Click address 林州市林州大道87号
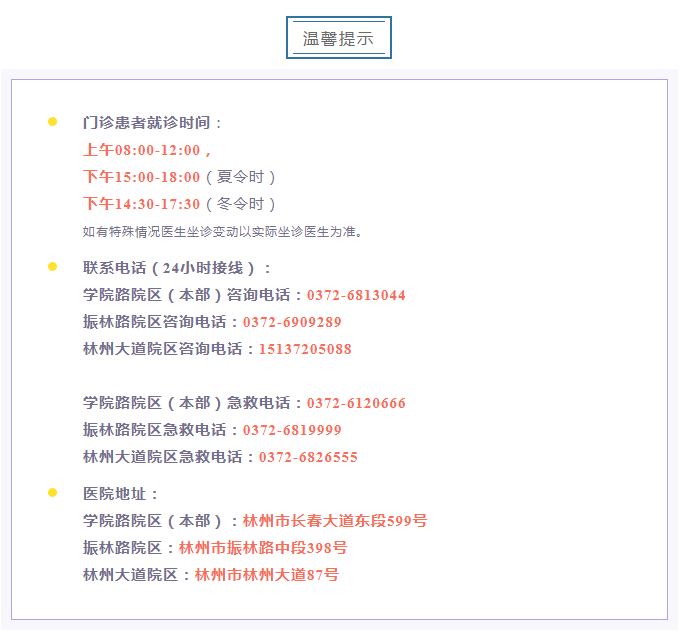The height and width of the screenshot is (632, 681). click(267, 575)
